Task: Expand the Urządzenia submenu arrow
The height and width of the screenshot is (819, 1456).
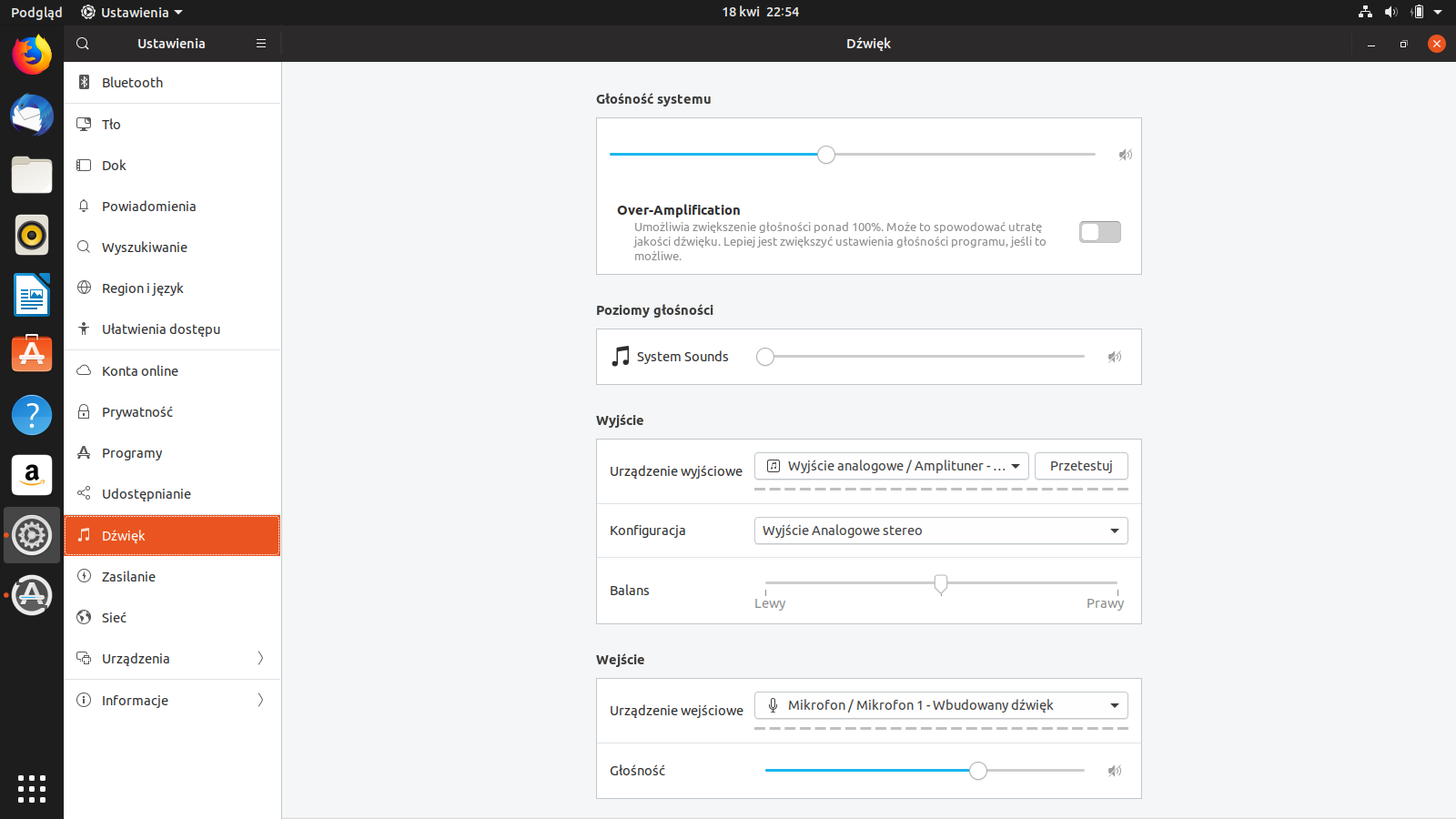Action: click(260, 658)
